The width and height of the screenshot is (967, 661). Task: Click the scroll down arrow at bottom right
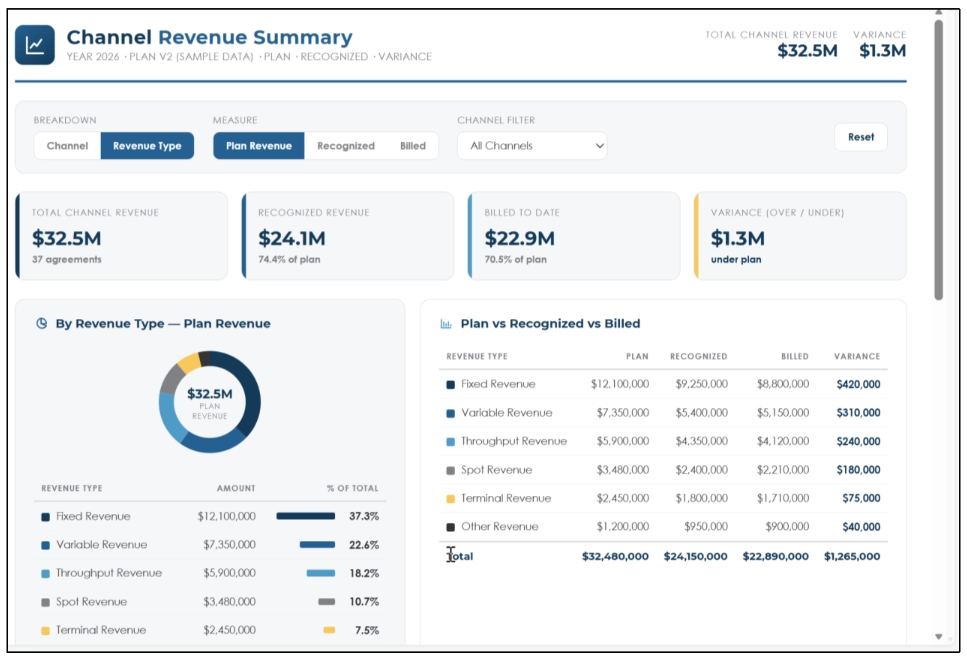938,636
